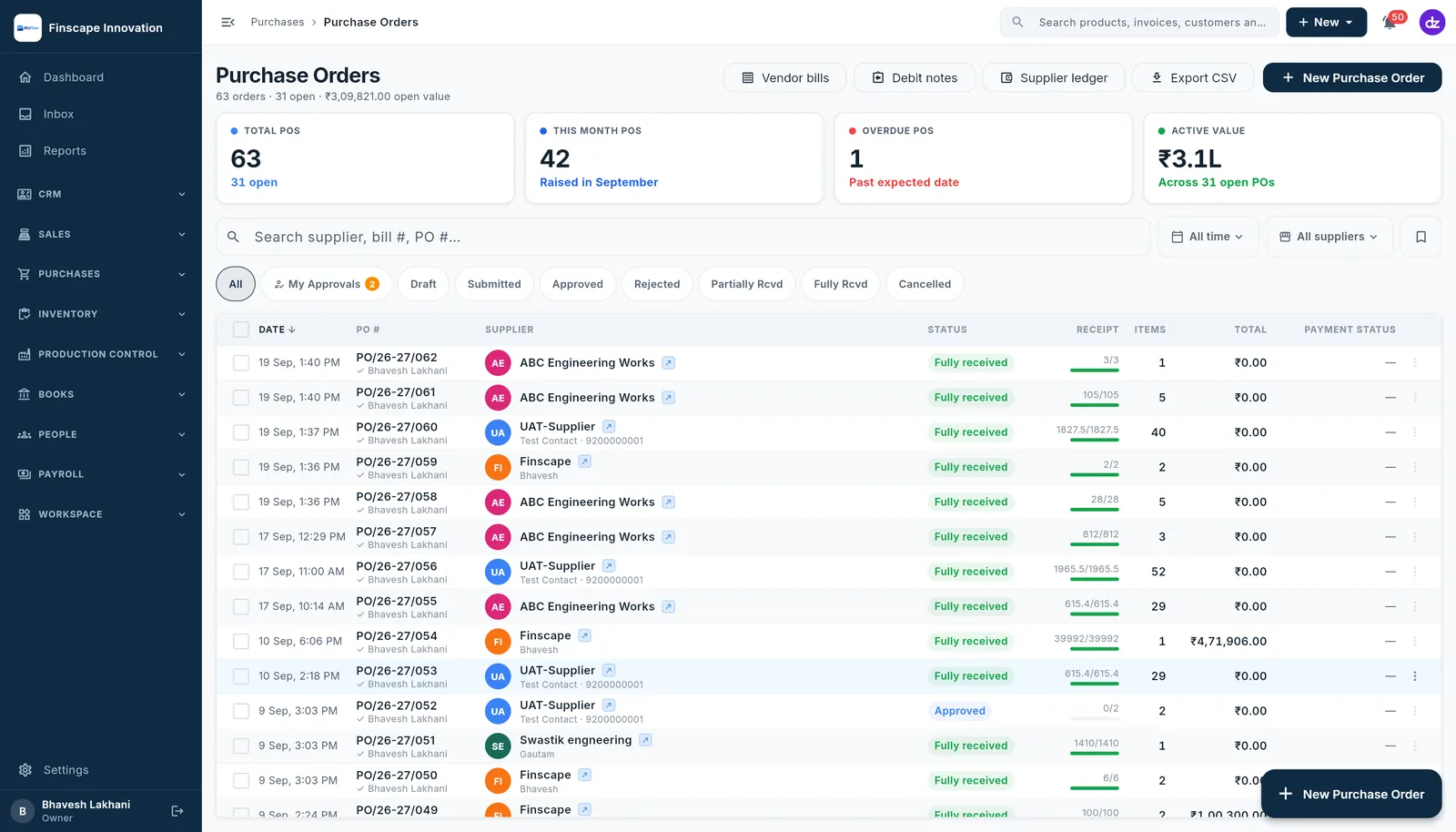
Task: Filter by Cancelled status
Action: click(x=925, y=284)
